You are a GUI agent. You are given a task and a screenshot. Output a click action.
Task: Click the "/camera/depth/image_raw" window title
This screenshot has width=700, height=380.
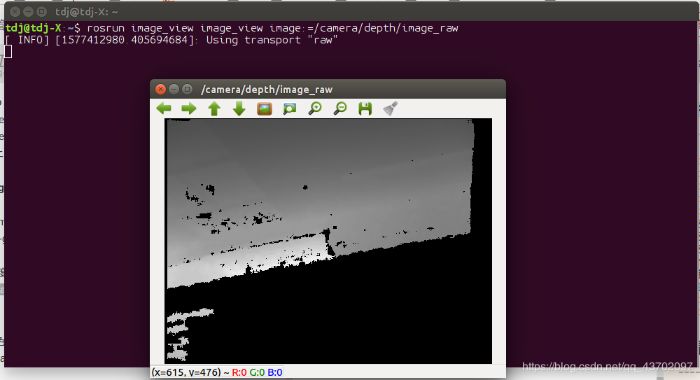(x=267, y=90)
